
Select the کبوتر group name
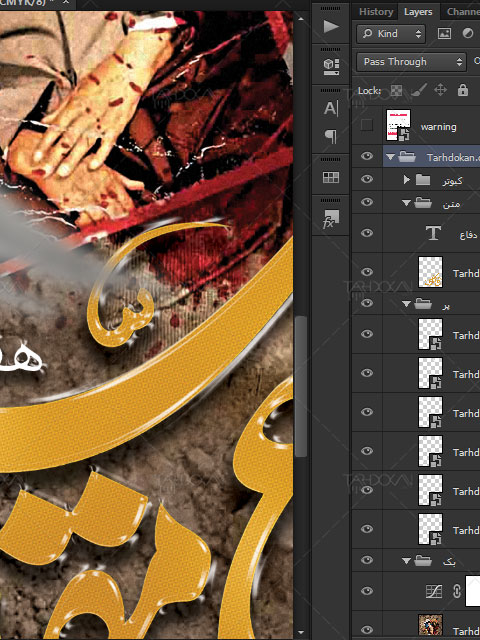click(x=452, y=181)
